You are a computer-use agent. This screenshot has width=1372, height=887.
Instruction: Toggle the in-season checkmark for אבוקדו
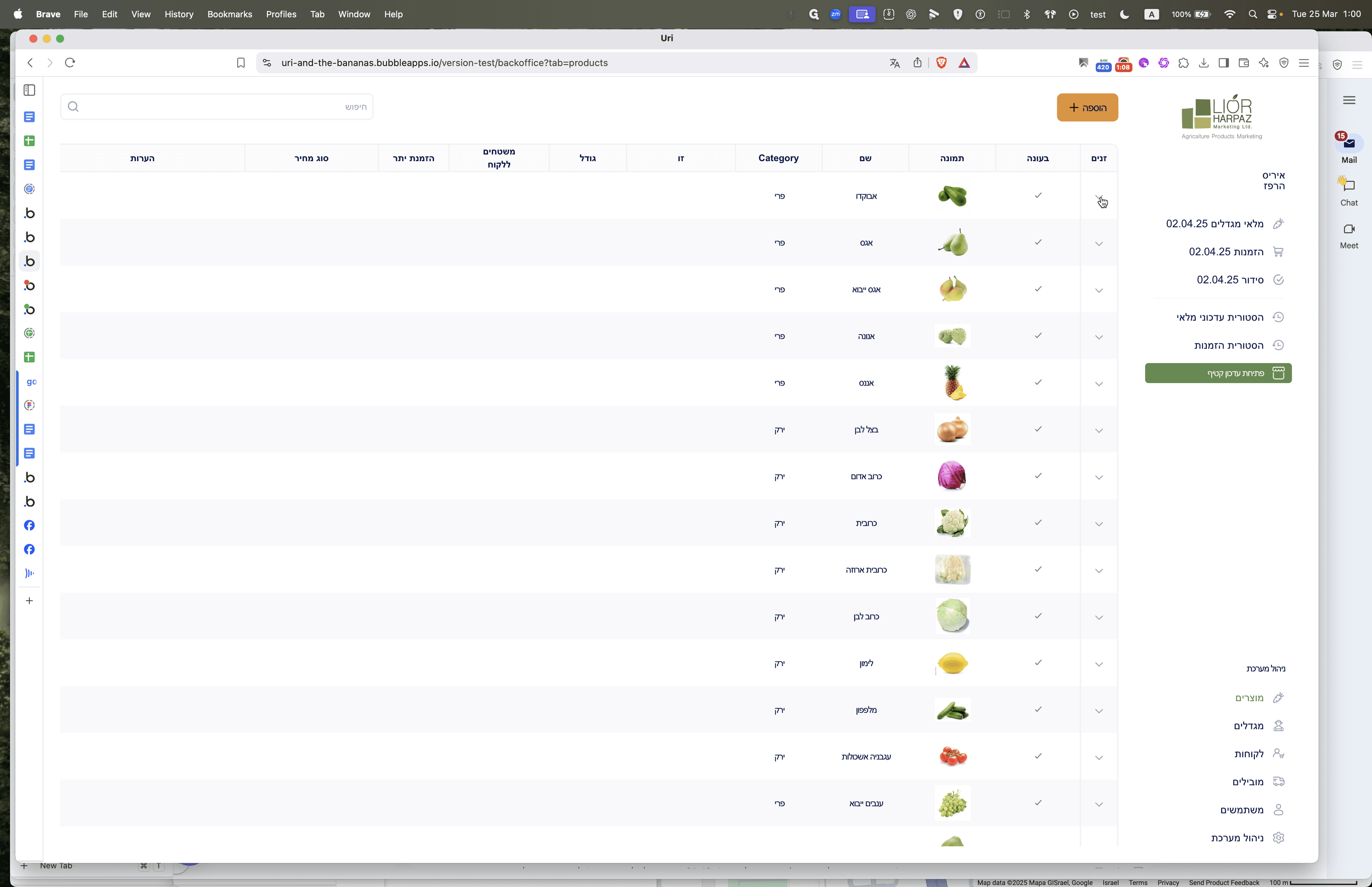tap(1038, 195)
